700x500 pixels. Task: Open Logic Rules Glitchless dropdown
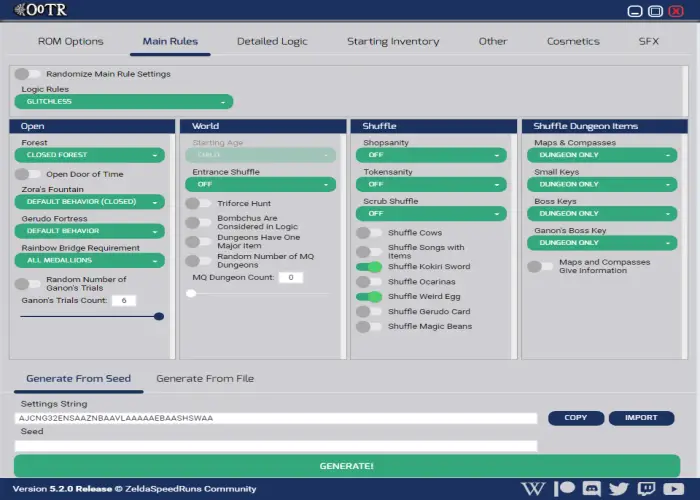point(124,102)
